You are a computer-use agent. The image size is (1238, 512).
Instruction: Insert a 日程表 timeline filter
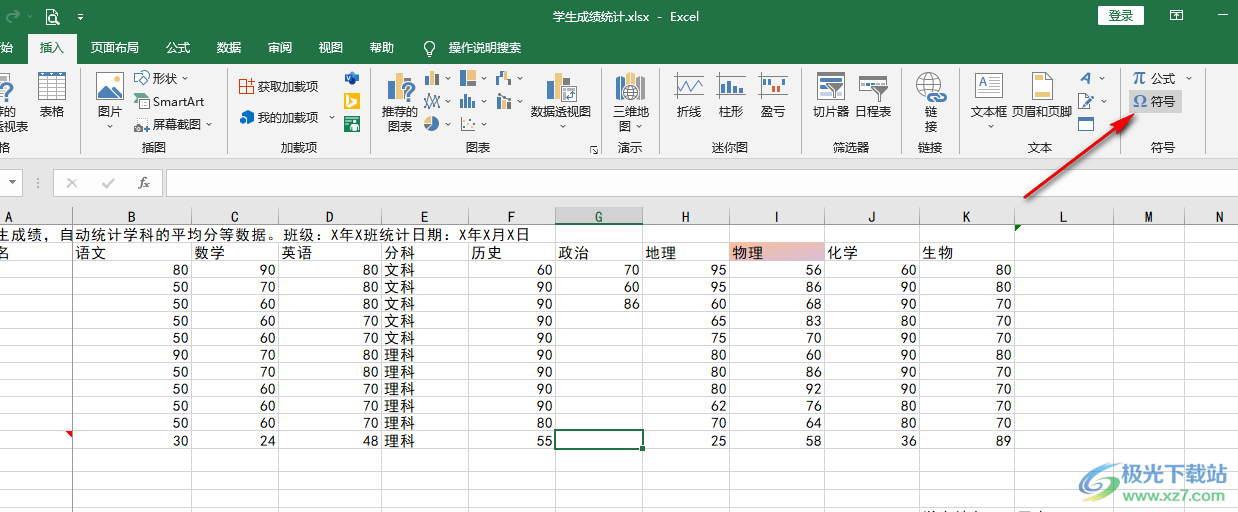coord(873,96)
